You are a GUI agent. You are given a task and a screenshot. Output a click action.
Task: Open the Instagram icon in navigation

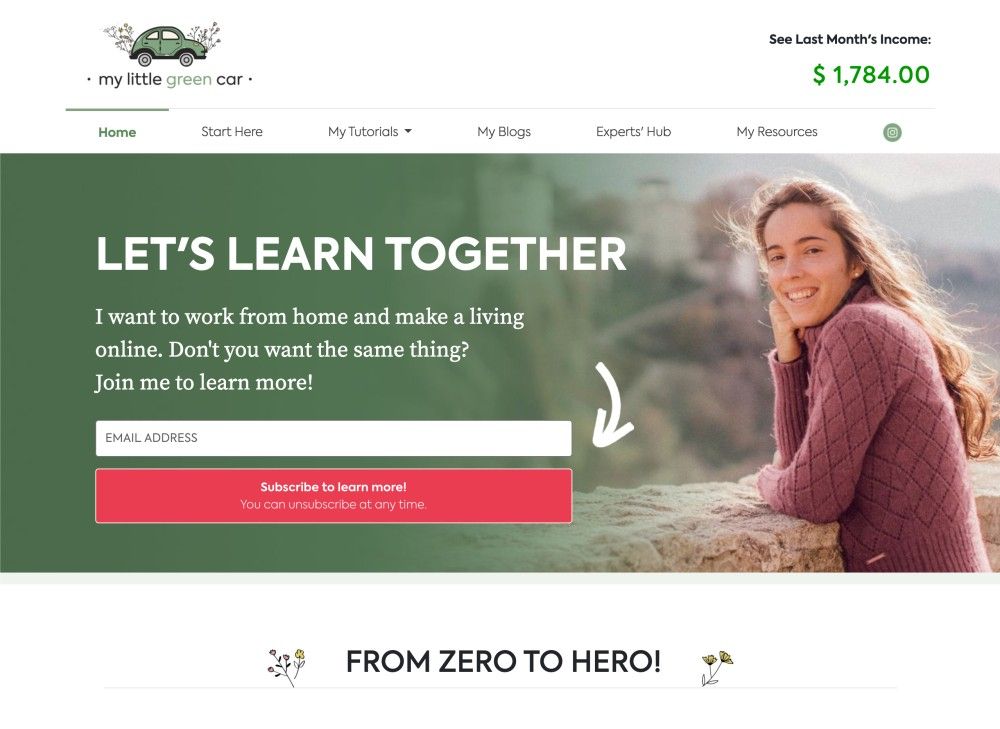pyautogui.click(x=892, y=132)
